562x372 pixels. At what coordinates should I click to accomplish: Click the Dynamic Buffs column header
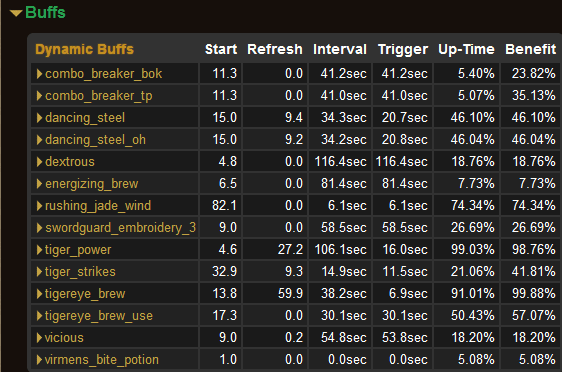(x=85, y=49)
